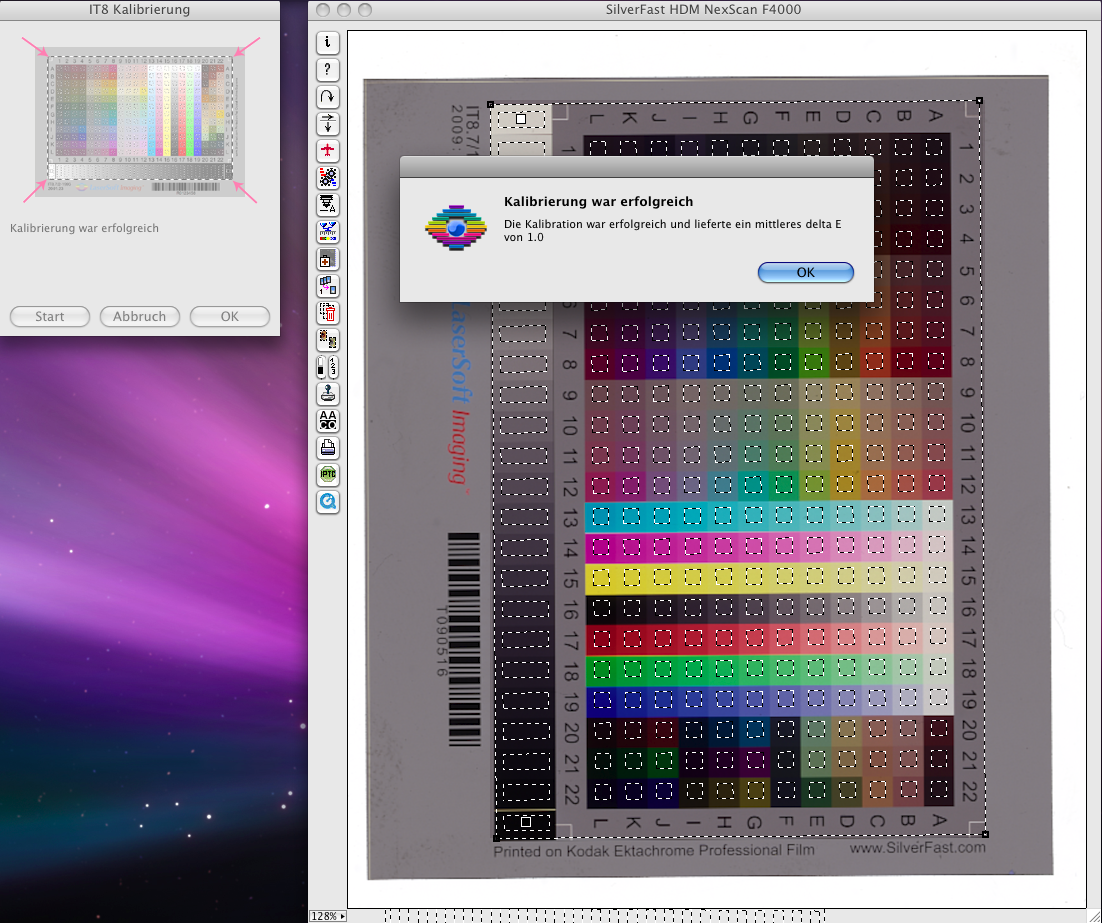Select the first-aid kit icon
The width and height of the screenshot is (1102, 923).
pos(328,259)
